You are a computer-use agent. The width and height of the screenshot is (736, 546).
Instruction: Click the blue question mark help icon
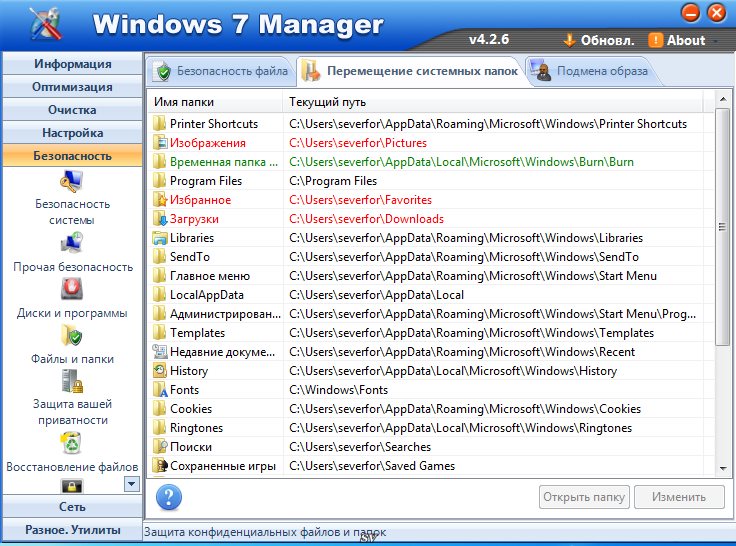[x=169, y=497]
